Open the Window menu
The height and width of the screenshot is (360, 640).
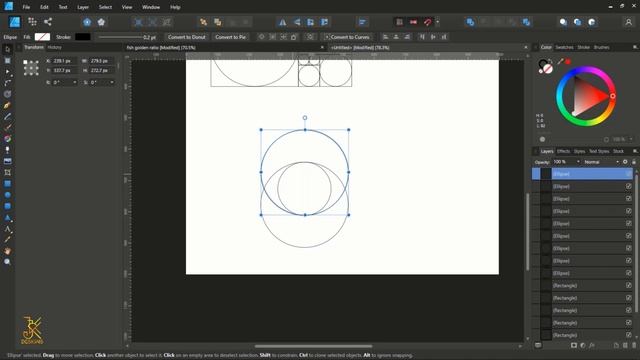(151, 7)
